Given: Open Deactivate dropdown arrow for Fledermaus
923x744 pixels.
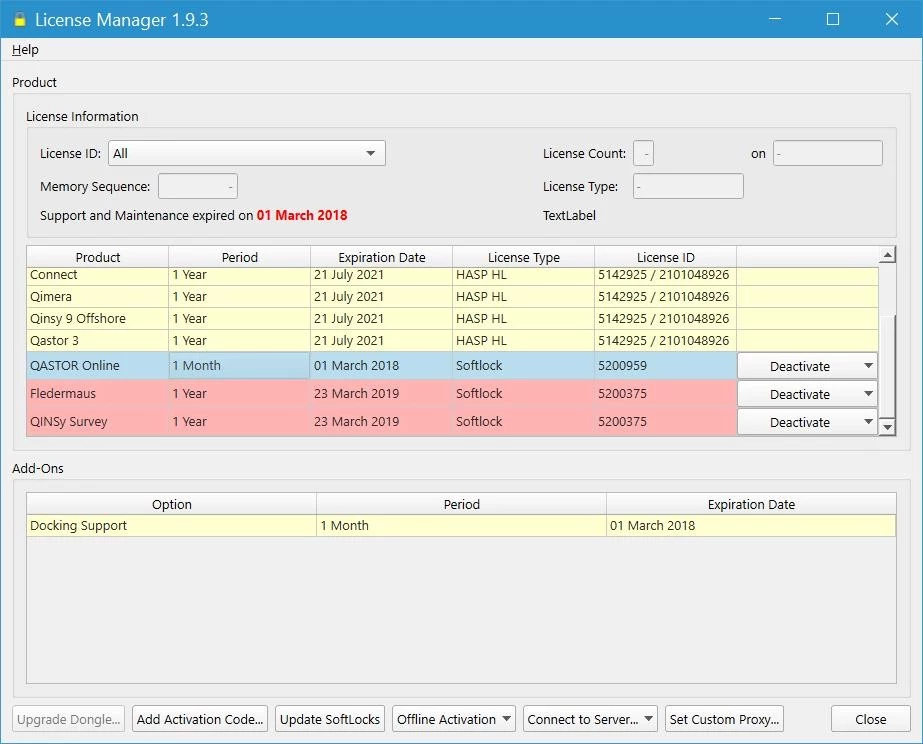Looking at the screenshot, I should pyautogui.click(x=867, y=394).
